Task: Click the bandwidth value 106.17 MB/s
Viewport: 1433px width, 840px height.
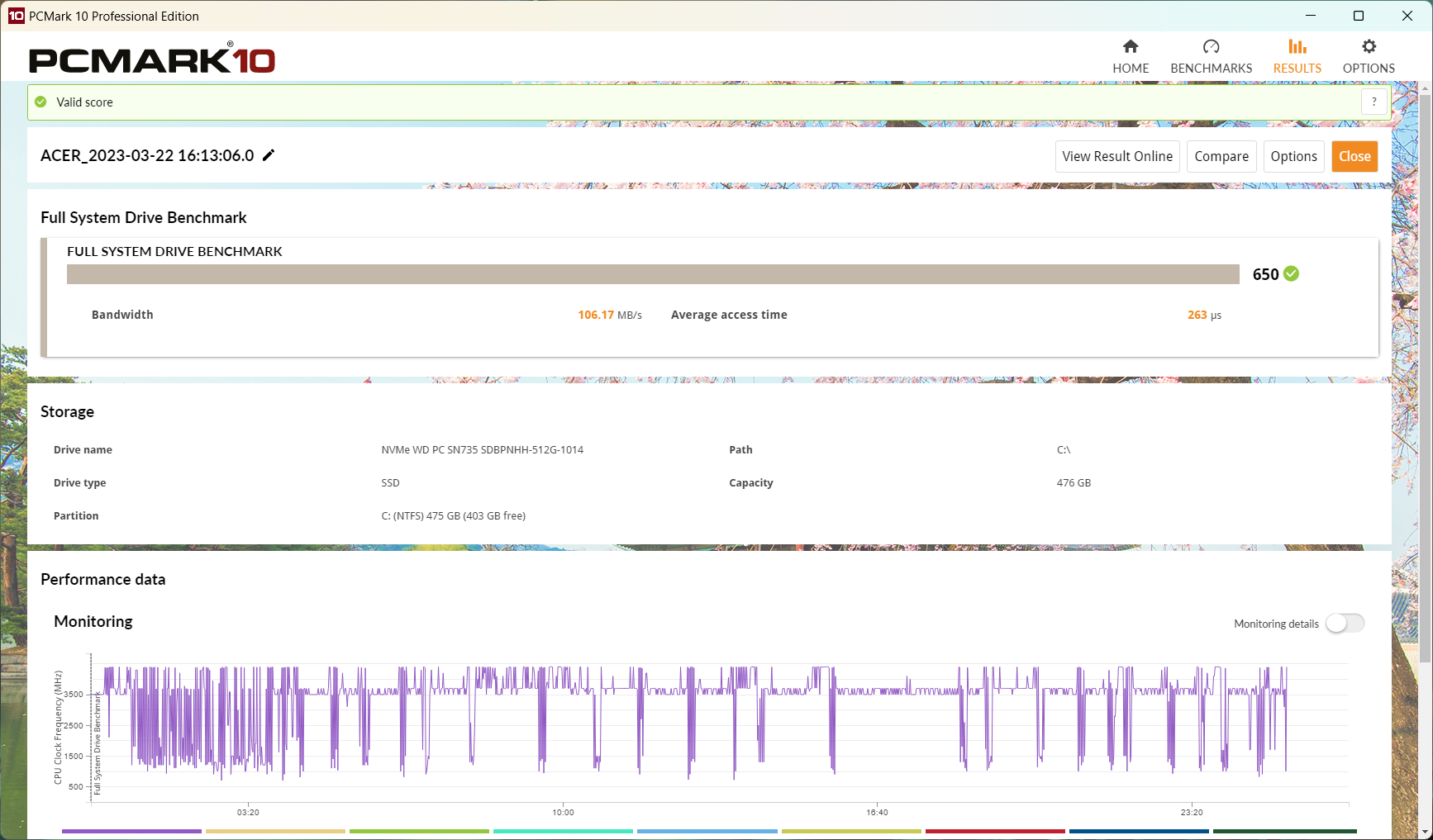Action: coord(610,315)
